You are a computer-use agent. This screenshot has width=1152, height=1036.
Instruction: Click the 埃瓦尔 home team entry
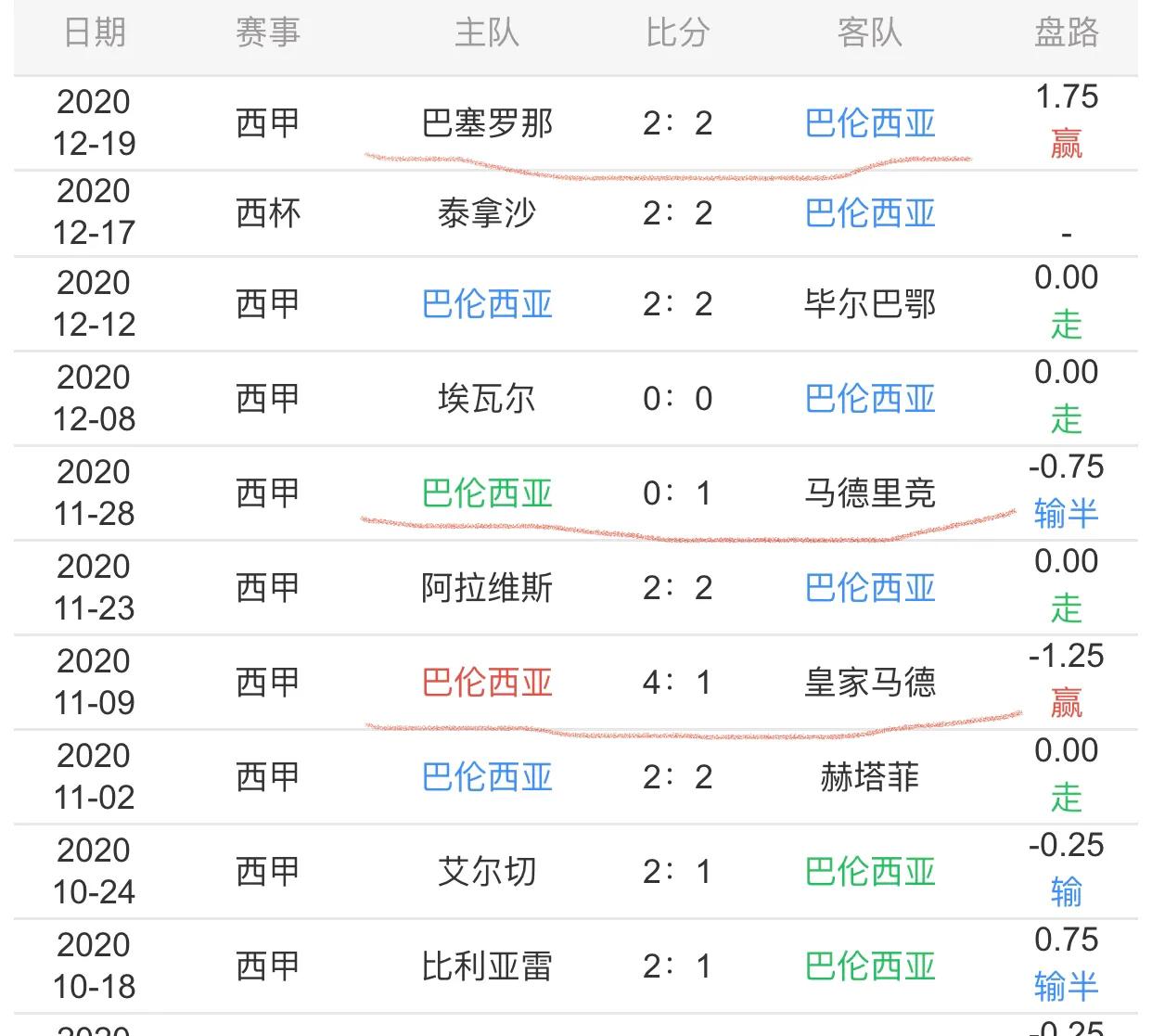tap(486, 400)
